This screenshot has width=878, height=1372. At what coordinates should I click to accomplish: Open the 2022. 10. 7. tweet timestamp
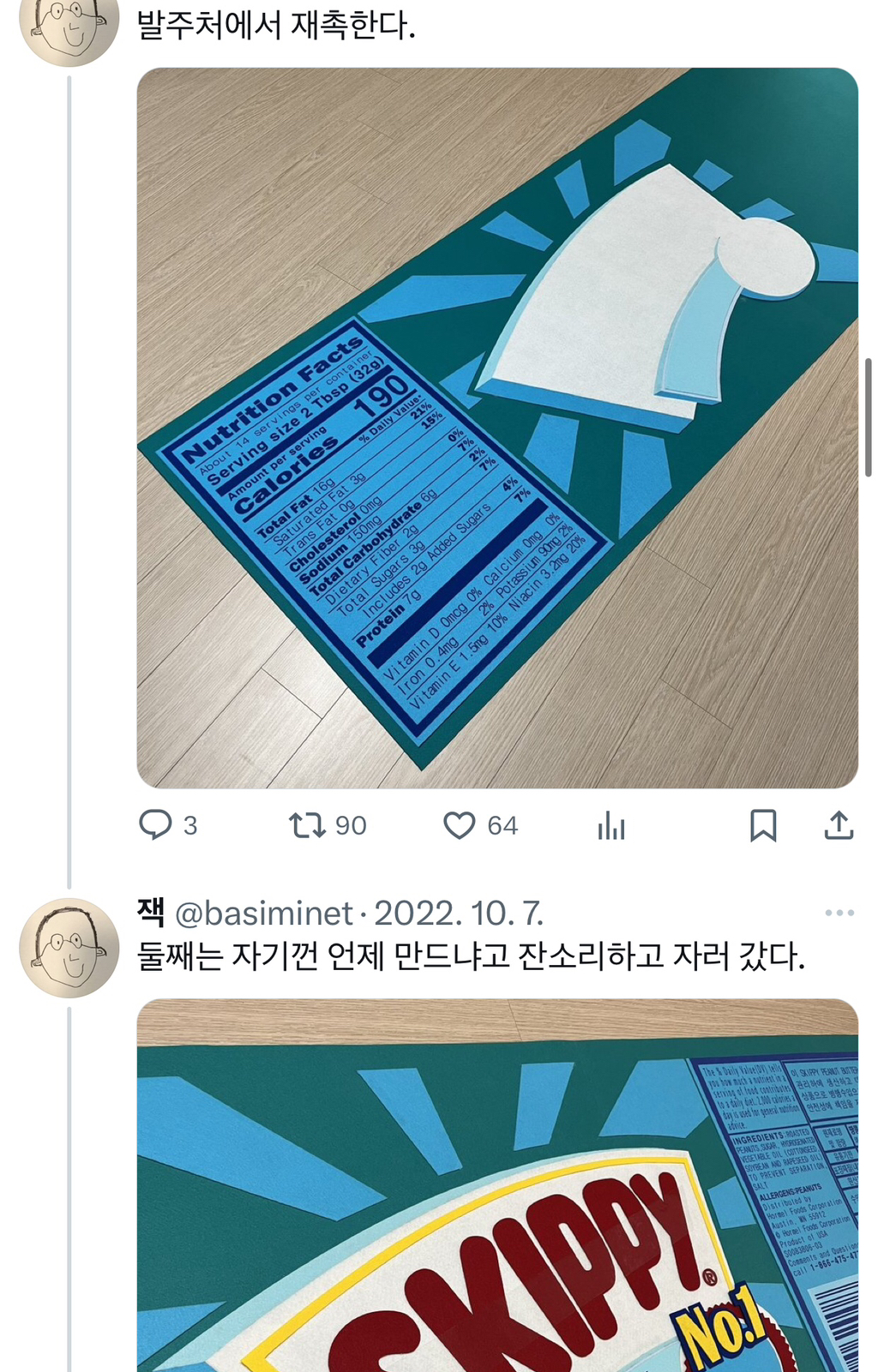(x=459, y=914)
